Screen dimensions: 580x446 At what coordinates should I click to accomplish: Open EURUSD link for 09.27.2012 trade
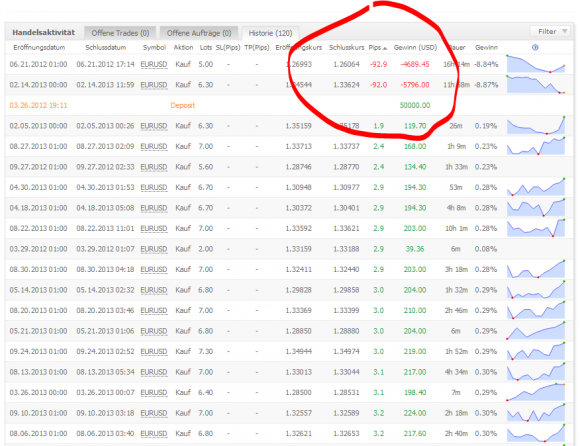(154, 167)
